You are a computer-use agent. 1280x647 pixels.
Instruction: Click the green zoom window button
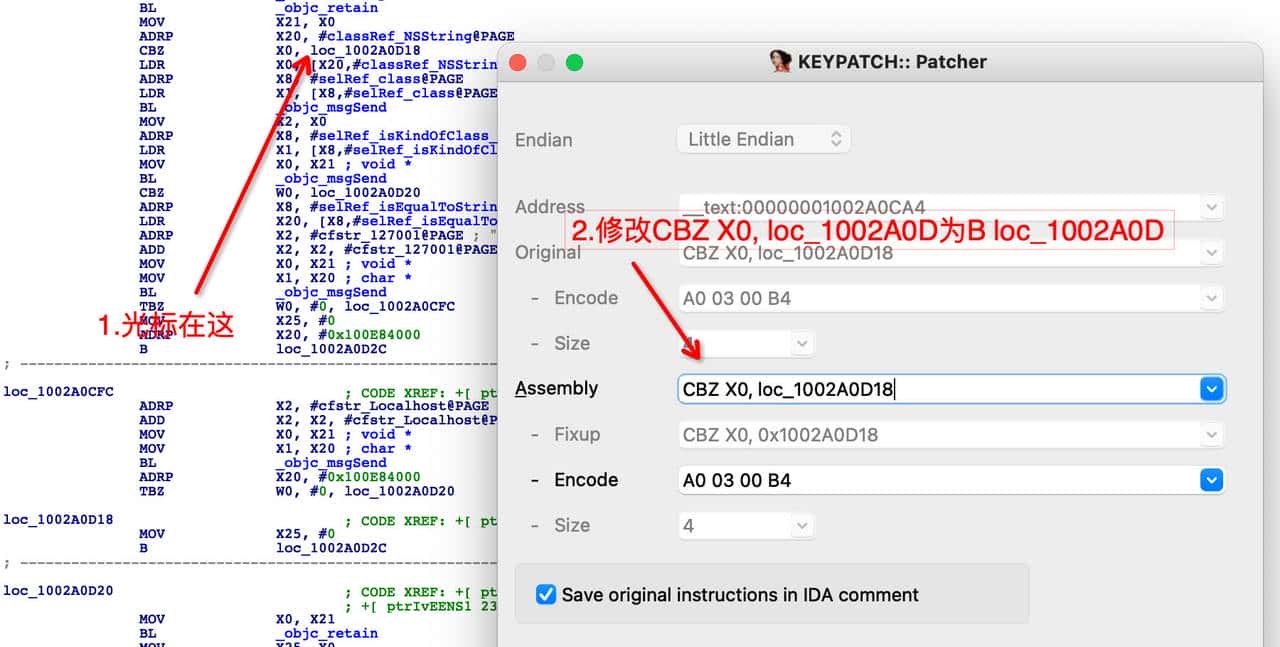pyautogui.click(x=574, y=62)
